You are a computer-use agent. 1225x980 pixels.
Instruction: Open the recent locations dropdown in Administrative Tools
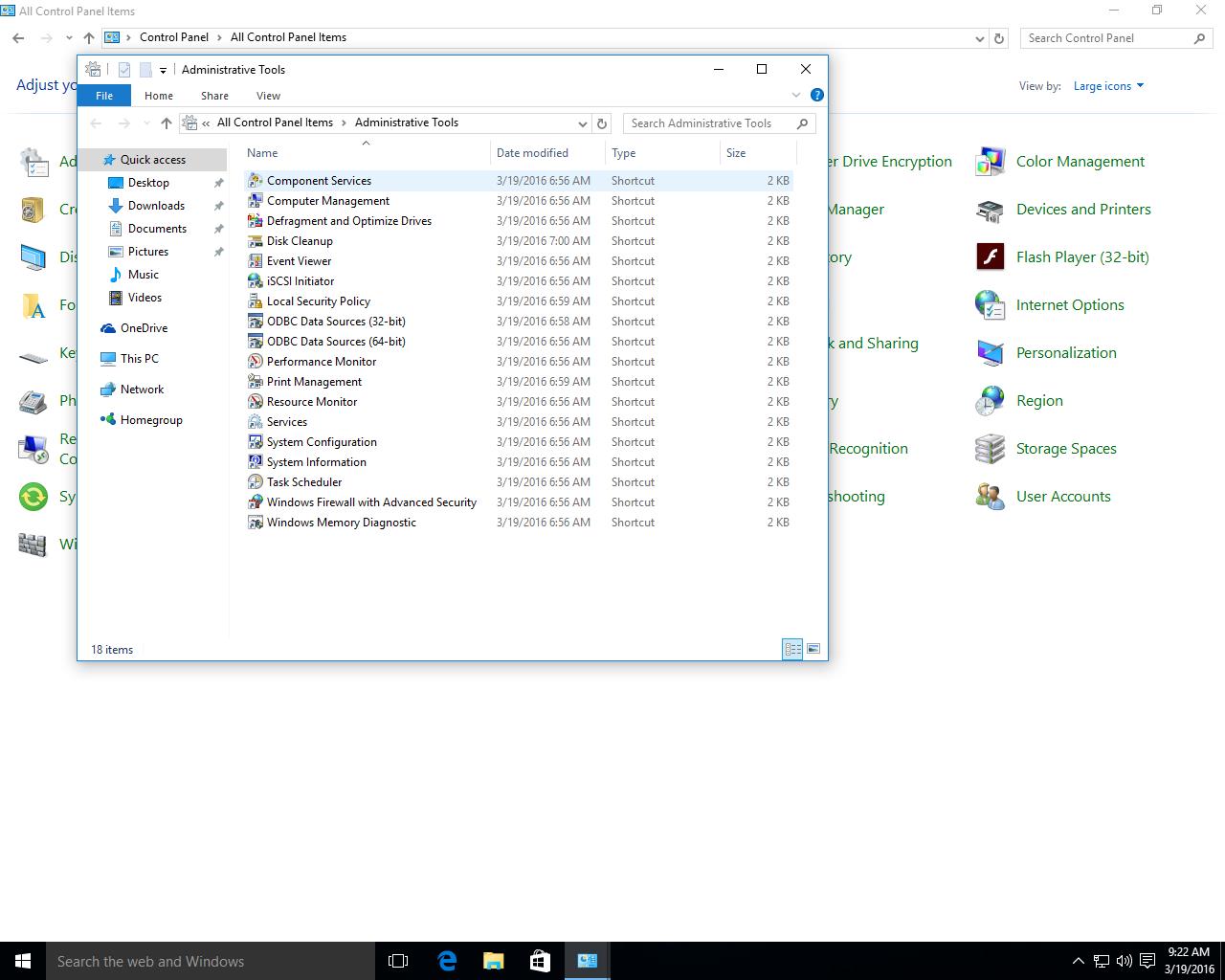[x=146, y=123]
